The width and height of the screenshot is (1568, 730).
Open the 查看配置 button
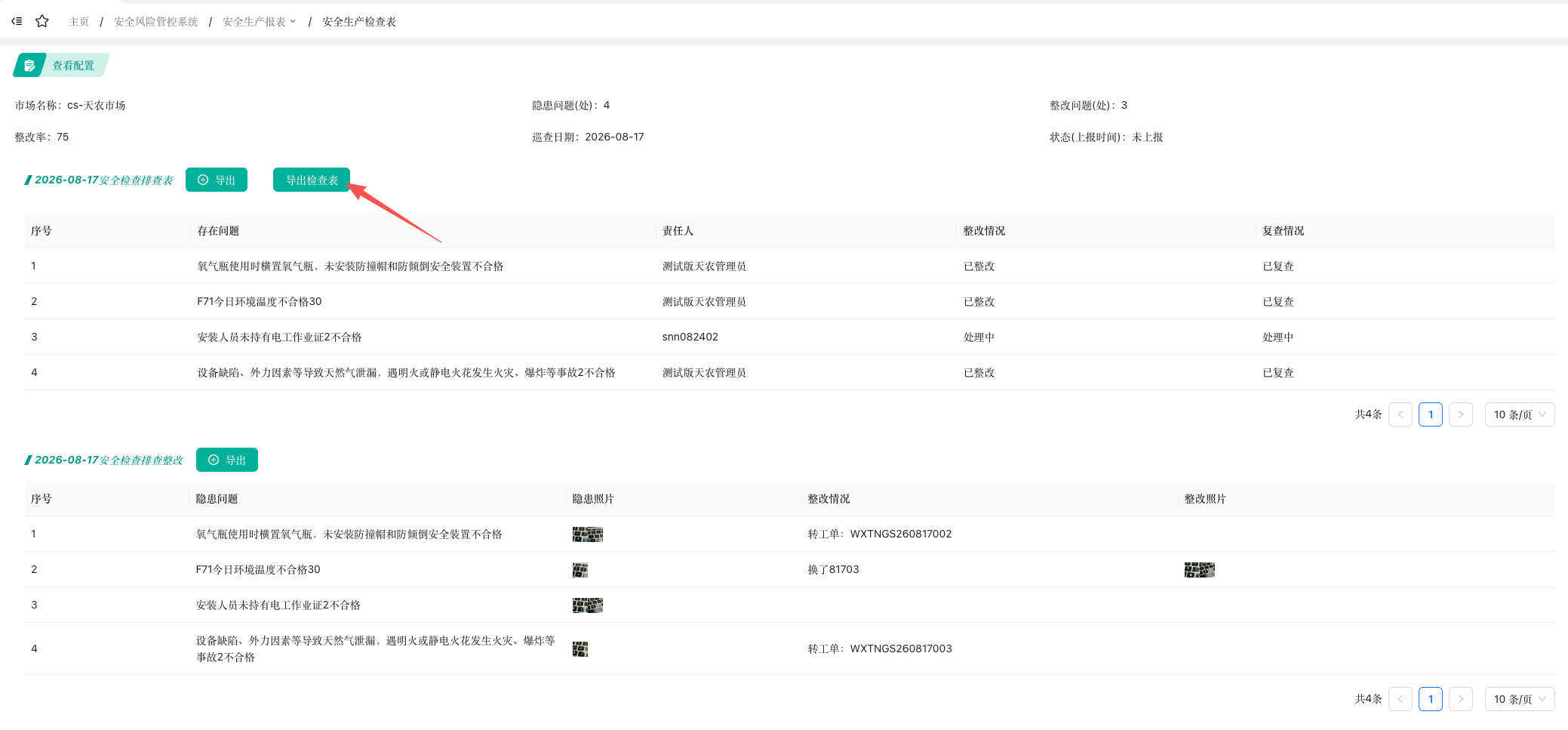[x=62, y=66]
